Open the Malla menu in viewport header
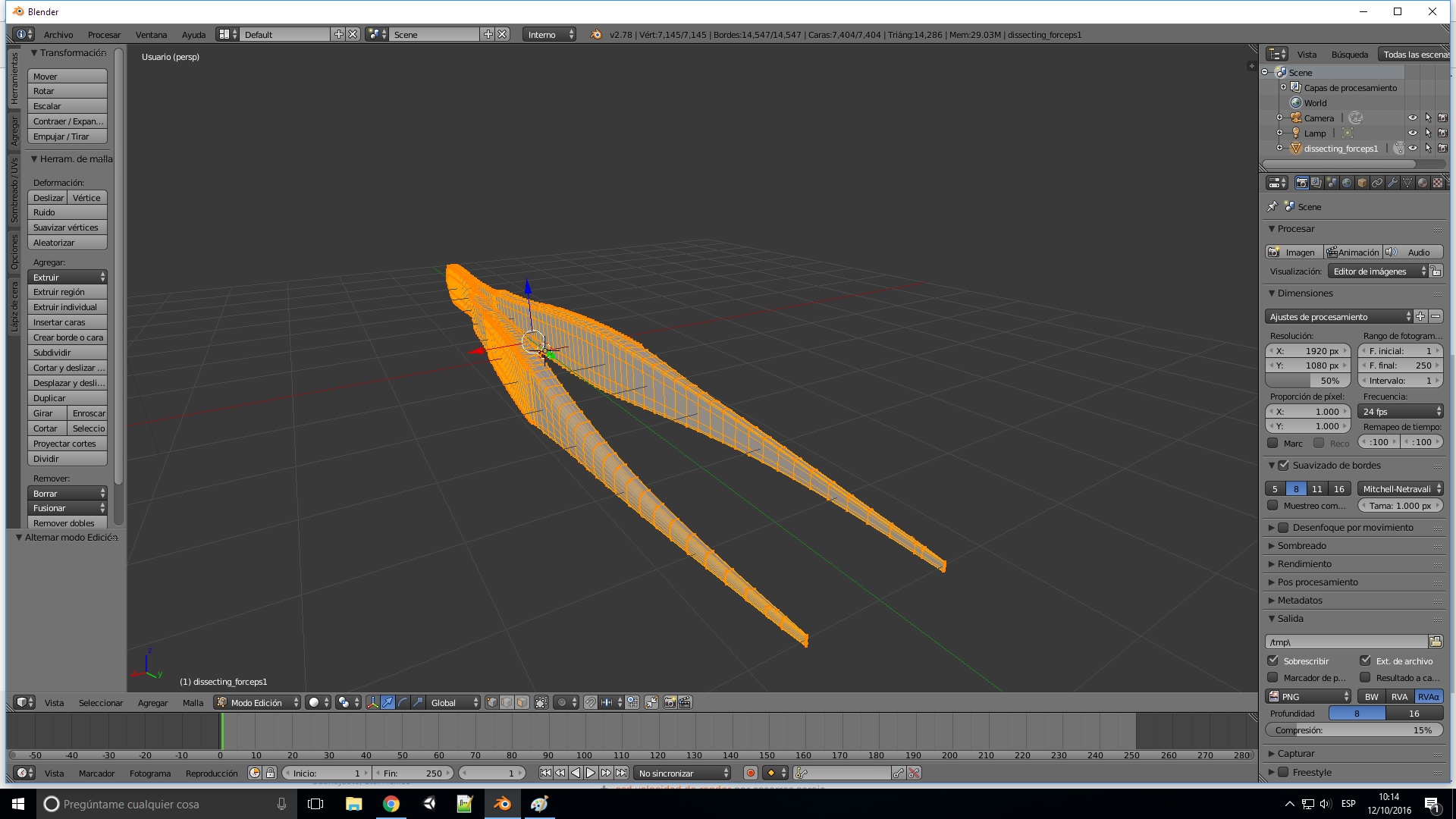 (193, 703)
